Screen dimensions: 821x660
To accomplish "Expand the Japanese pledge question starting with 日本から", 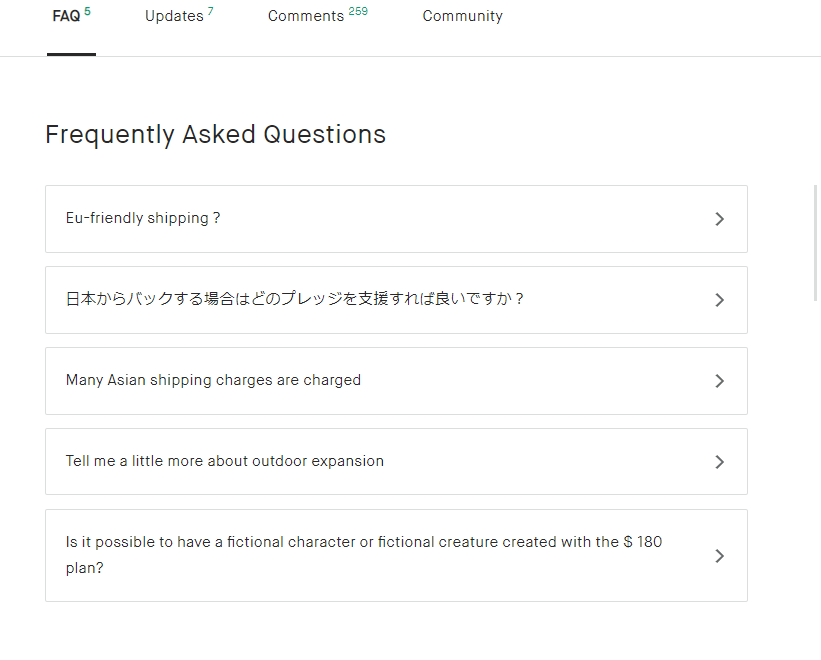I will (295, 299).
